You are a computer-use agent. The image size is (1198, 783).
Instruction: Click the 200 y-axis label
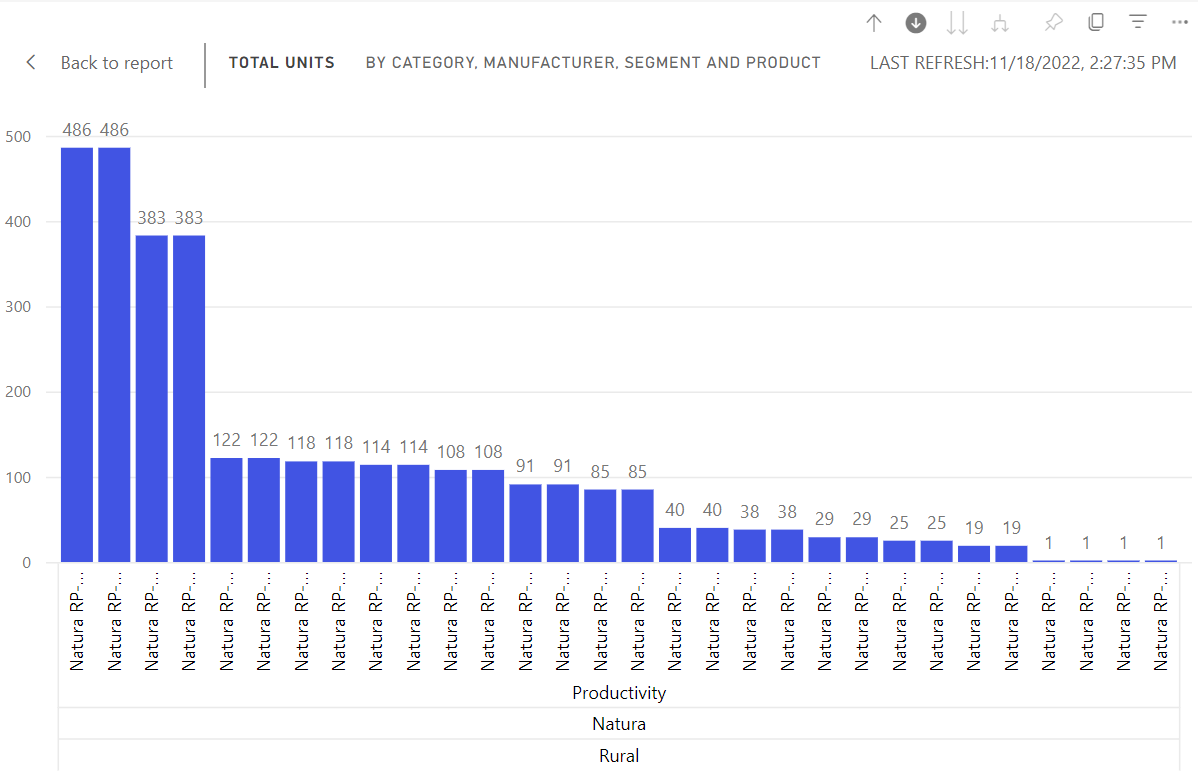coord(18,392)
